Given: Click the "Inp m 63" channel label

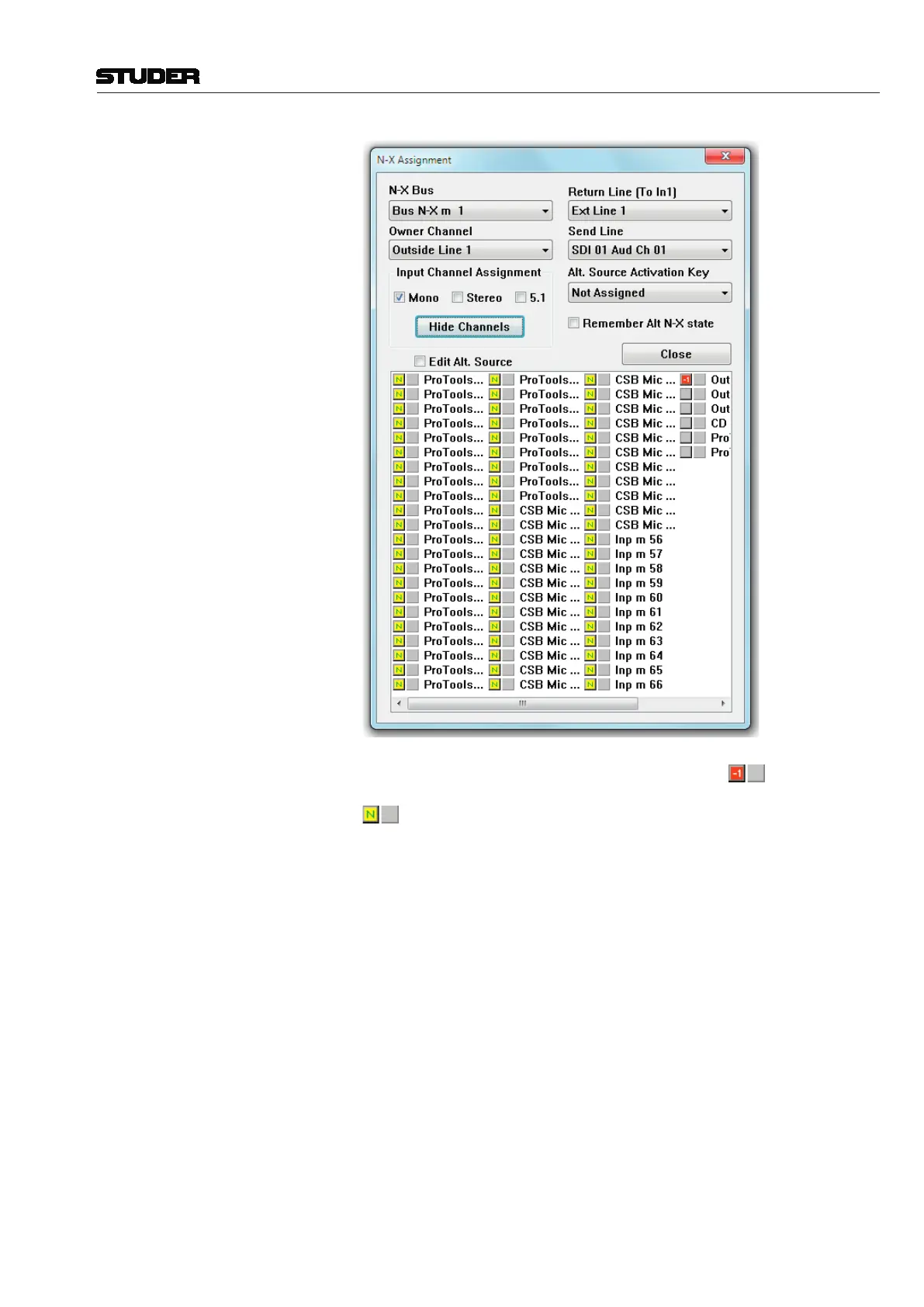Looking at the screenshot, I should [x=639, y=641].
